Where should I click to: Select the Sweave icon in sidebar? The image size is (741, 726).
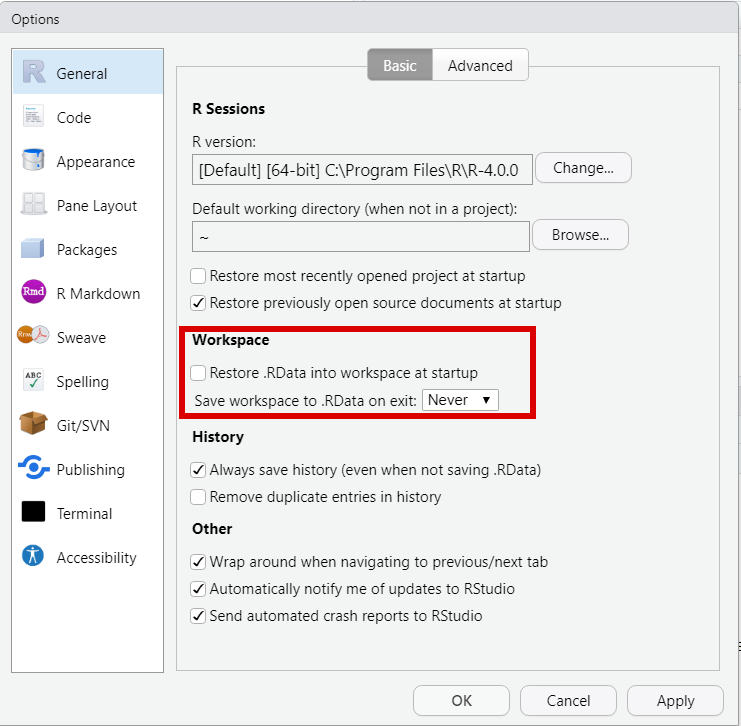(x=34, y=337)
